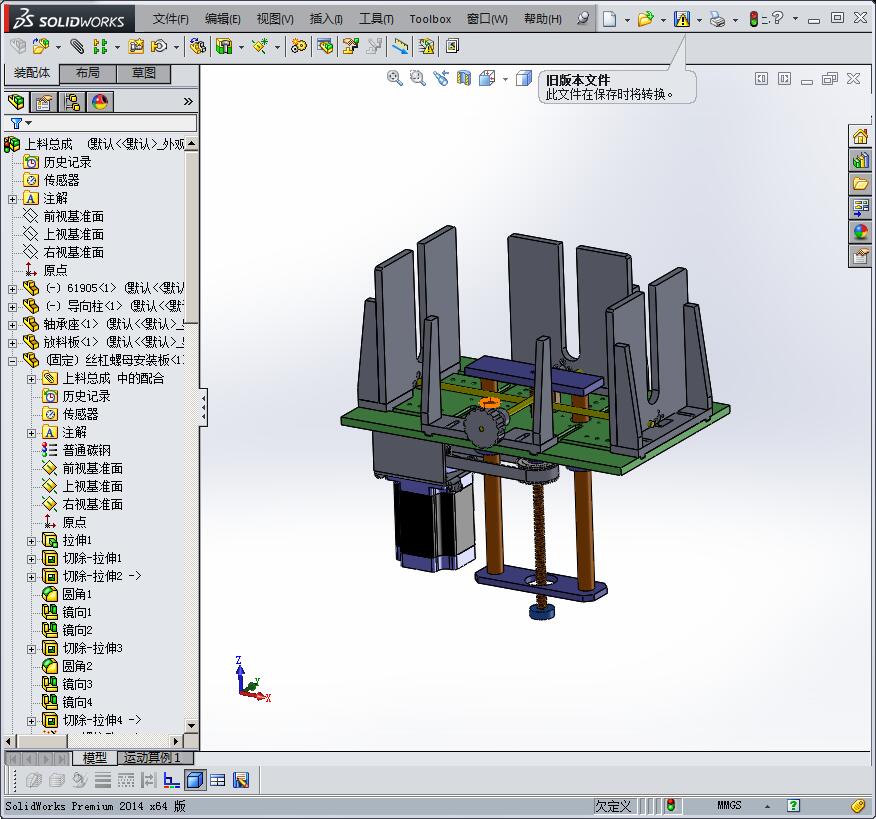
Task: Click the Open folder icon
Action: click(x=645, y=19)
